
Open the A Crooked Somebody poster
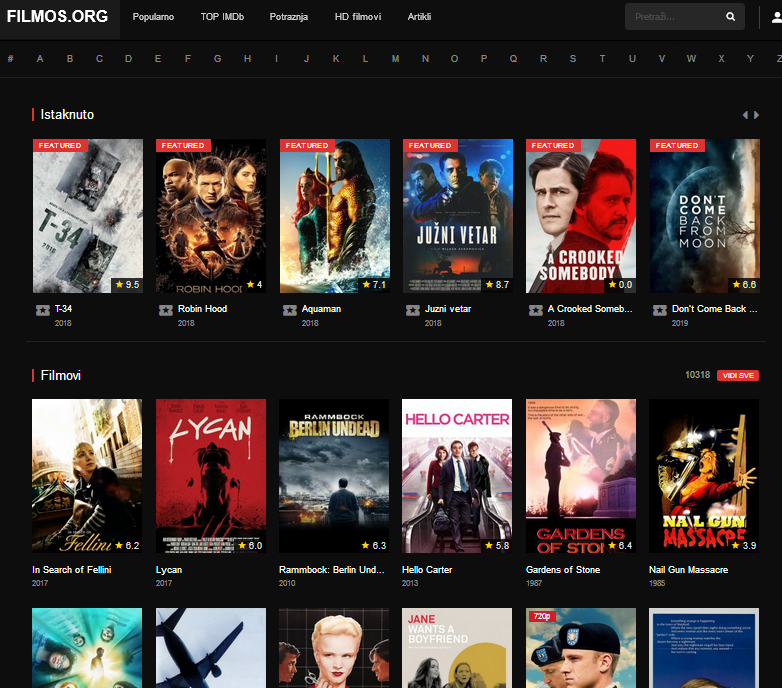coord(581,216)
